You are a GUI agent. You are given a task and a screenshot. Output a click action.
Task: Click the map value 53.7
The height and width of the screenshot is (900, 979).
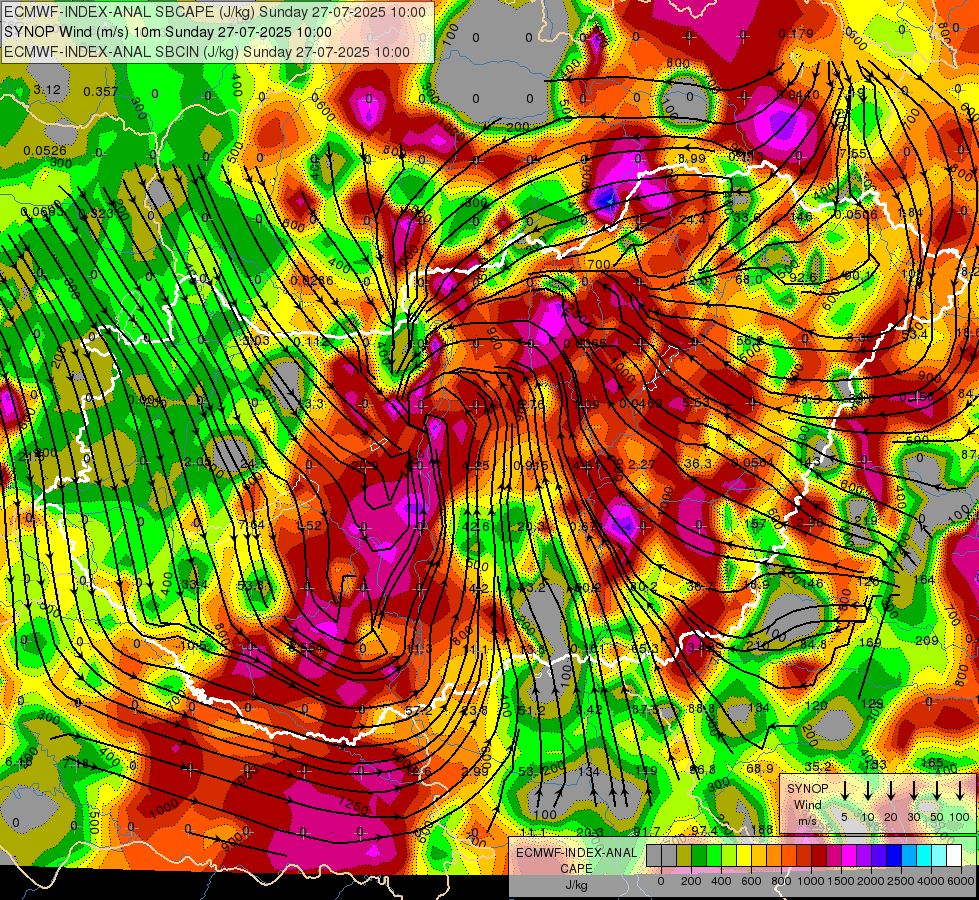tap(251, 586)
